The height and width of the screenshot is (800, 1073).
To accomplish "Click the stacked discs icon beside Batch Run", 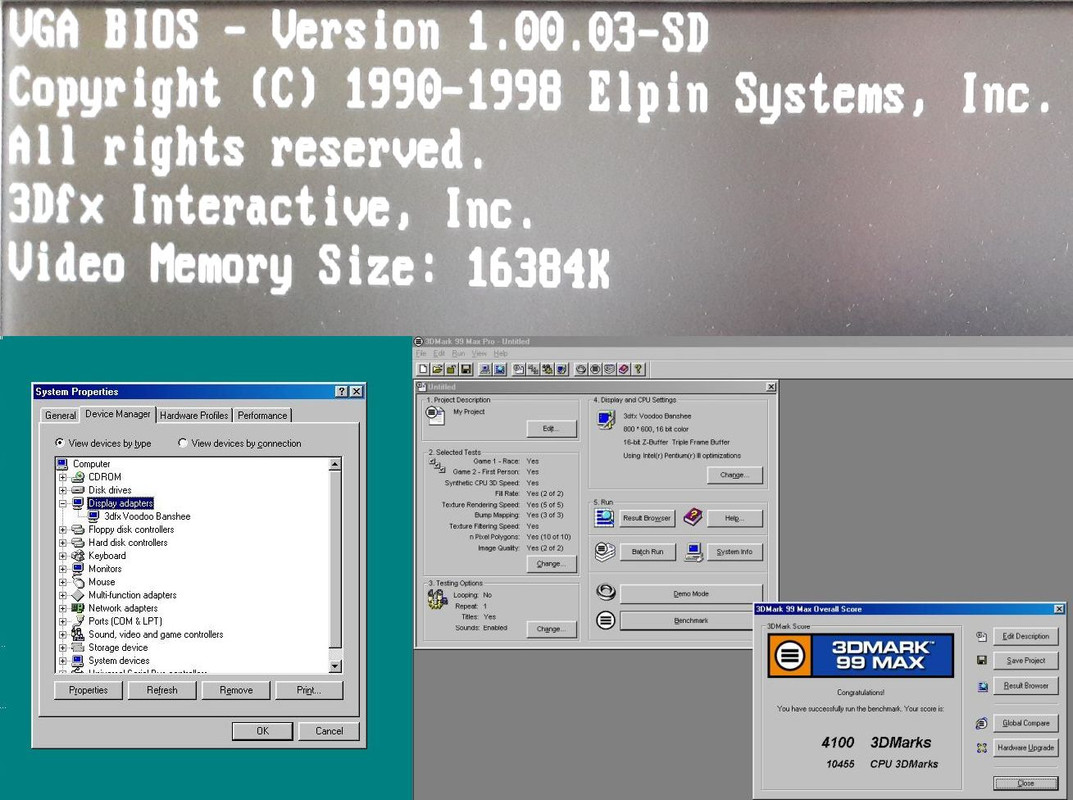I will click(604, 552).
